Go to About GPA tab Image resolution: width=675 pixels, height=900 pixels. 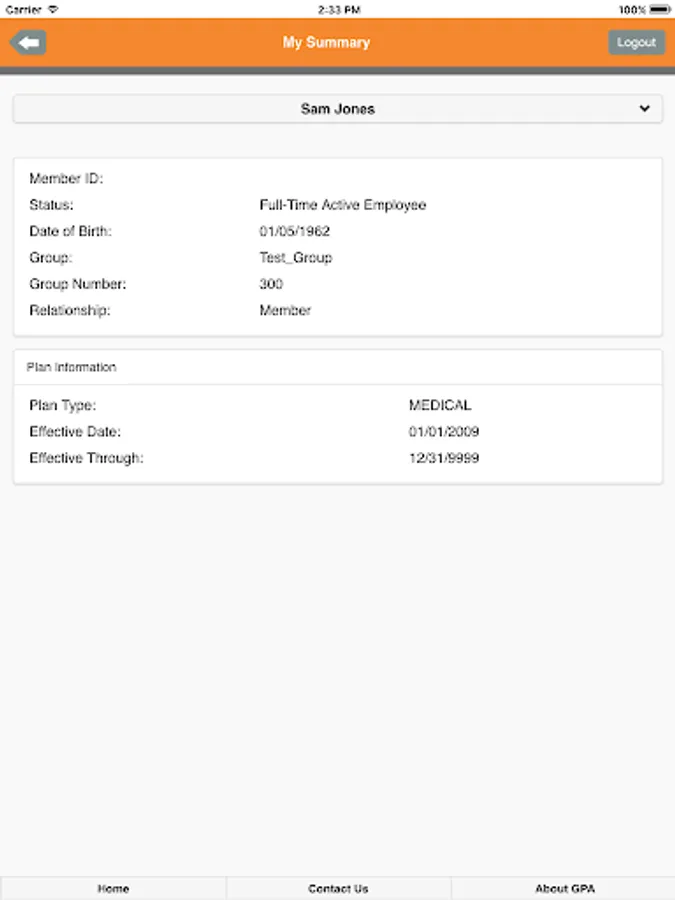point(564,888)
